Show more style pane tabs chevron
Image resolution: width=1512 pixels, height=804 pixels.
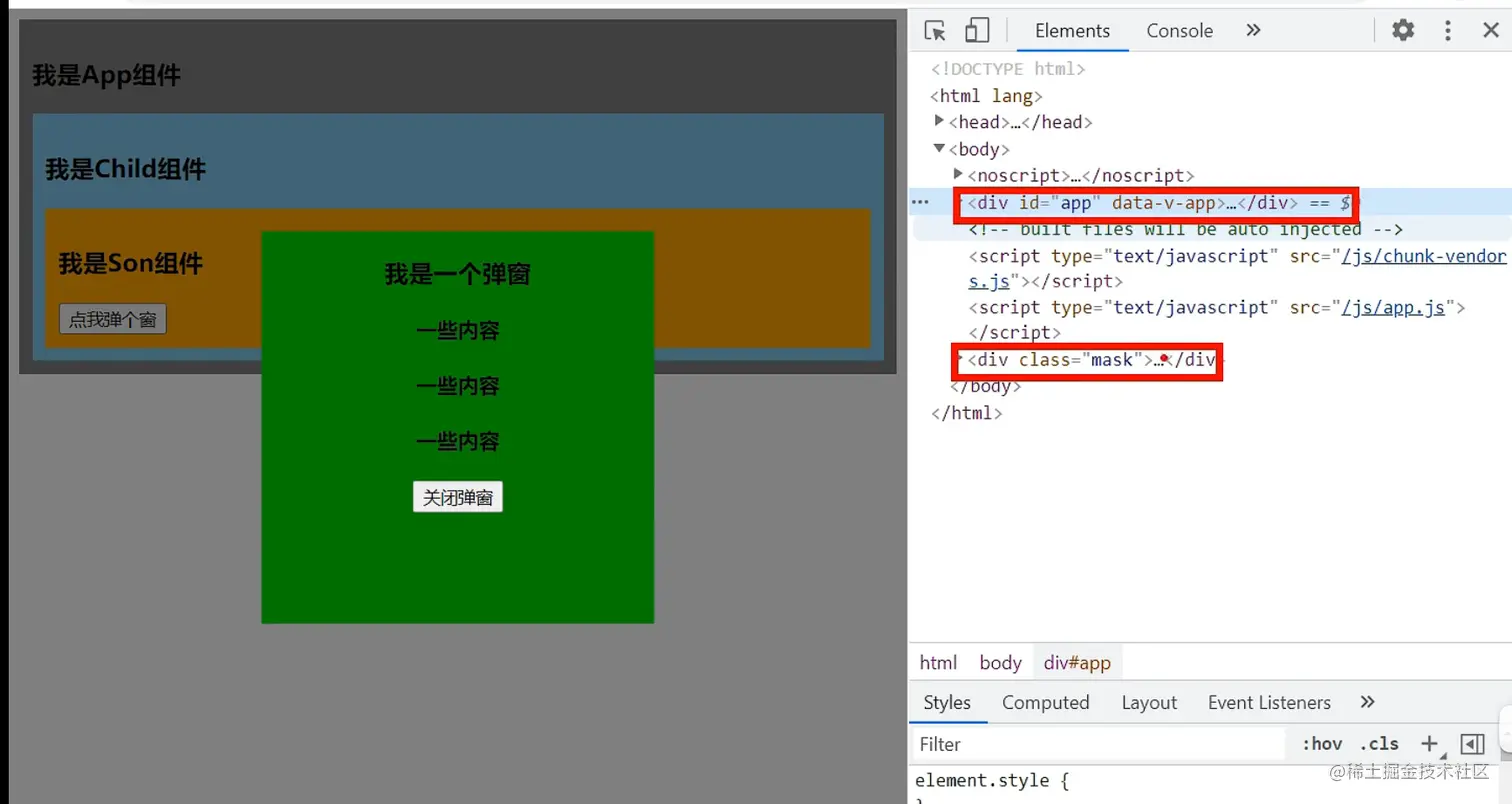[1368, 702]
